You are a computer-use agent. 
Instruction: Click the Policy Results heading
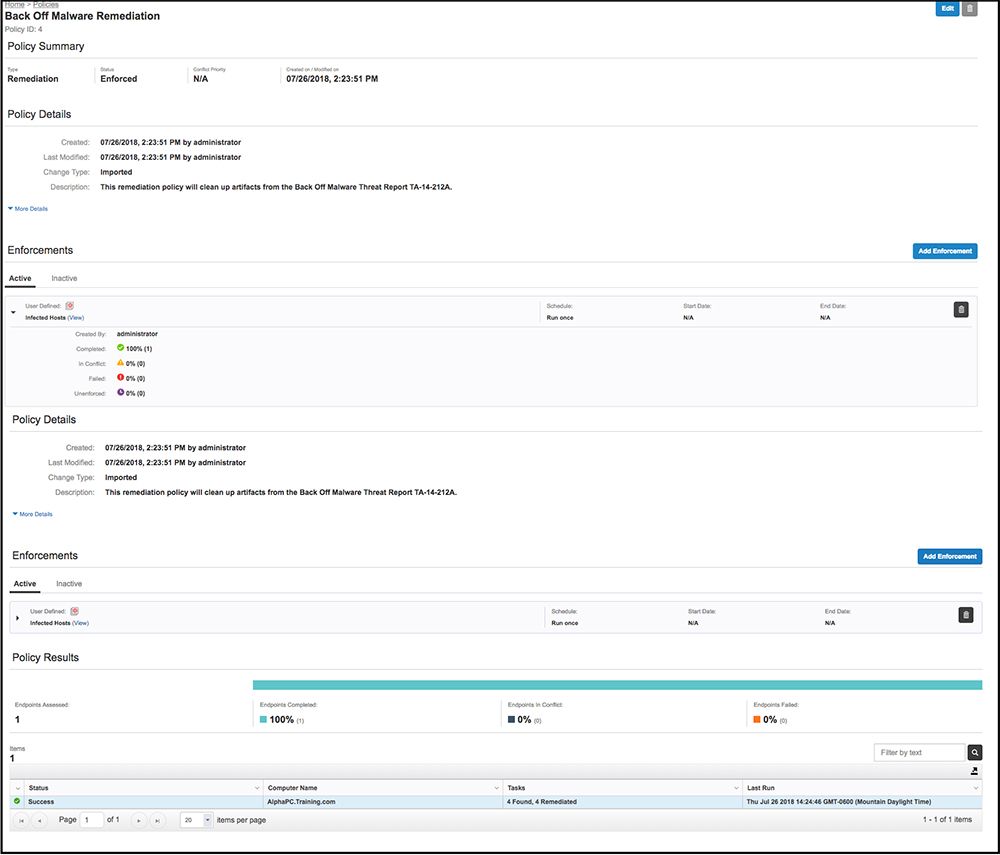click(x=45, y=658)
